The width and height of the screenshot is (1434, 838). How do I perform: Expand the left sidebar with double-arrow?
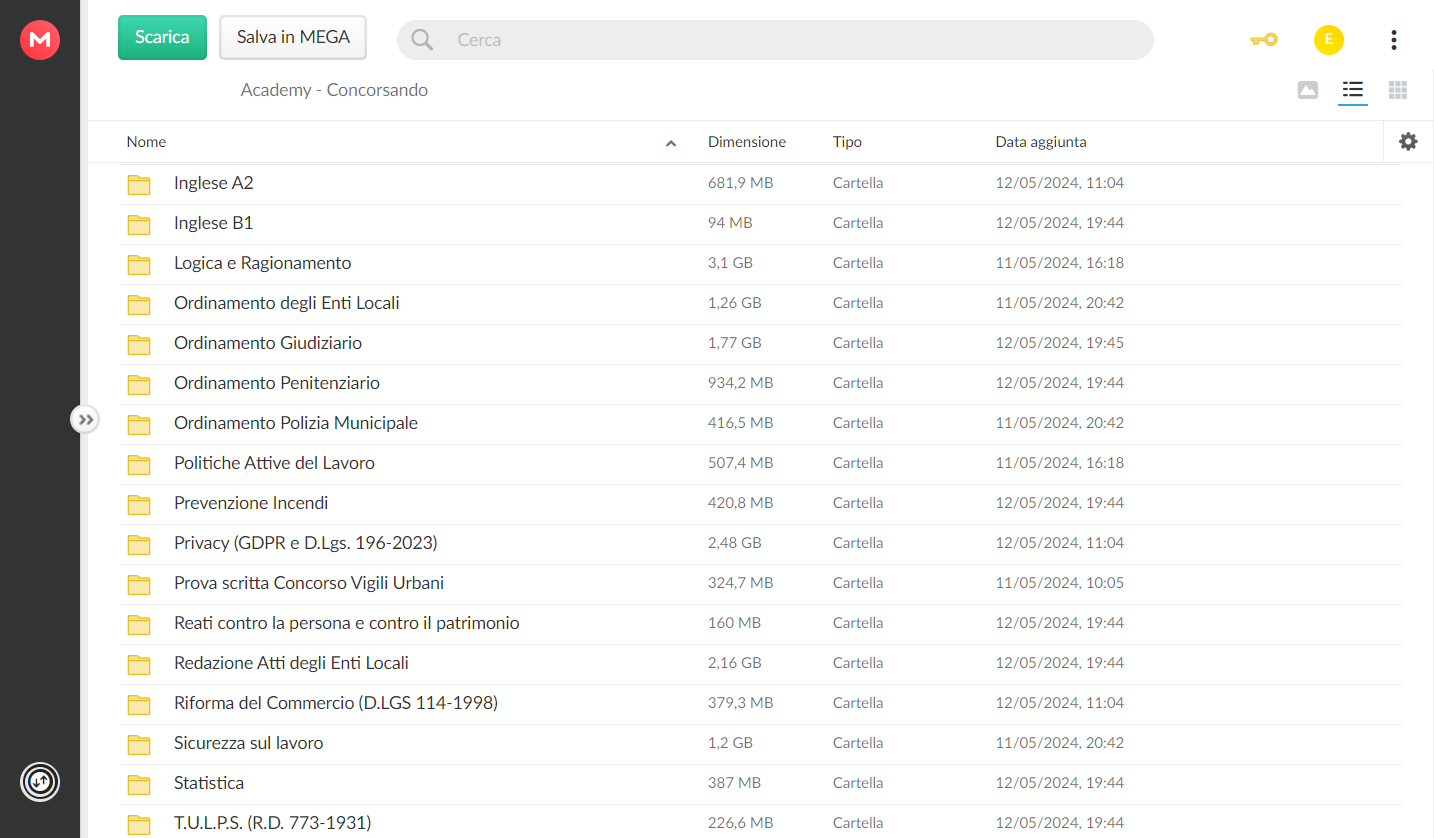click(85, 419)
